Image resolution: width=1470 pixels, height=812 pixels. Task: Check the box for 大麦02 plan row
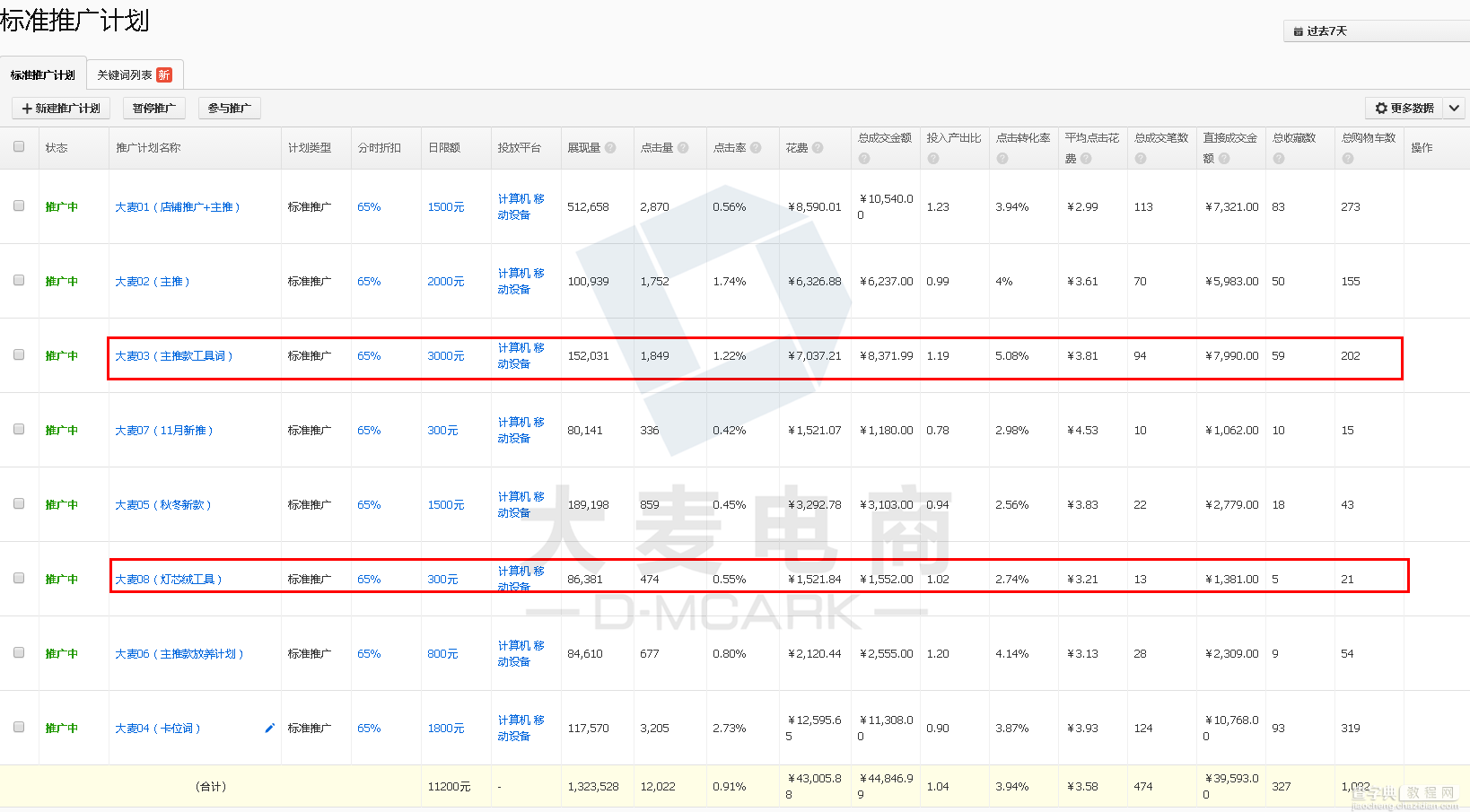tap(19, 281)
